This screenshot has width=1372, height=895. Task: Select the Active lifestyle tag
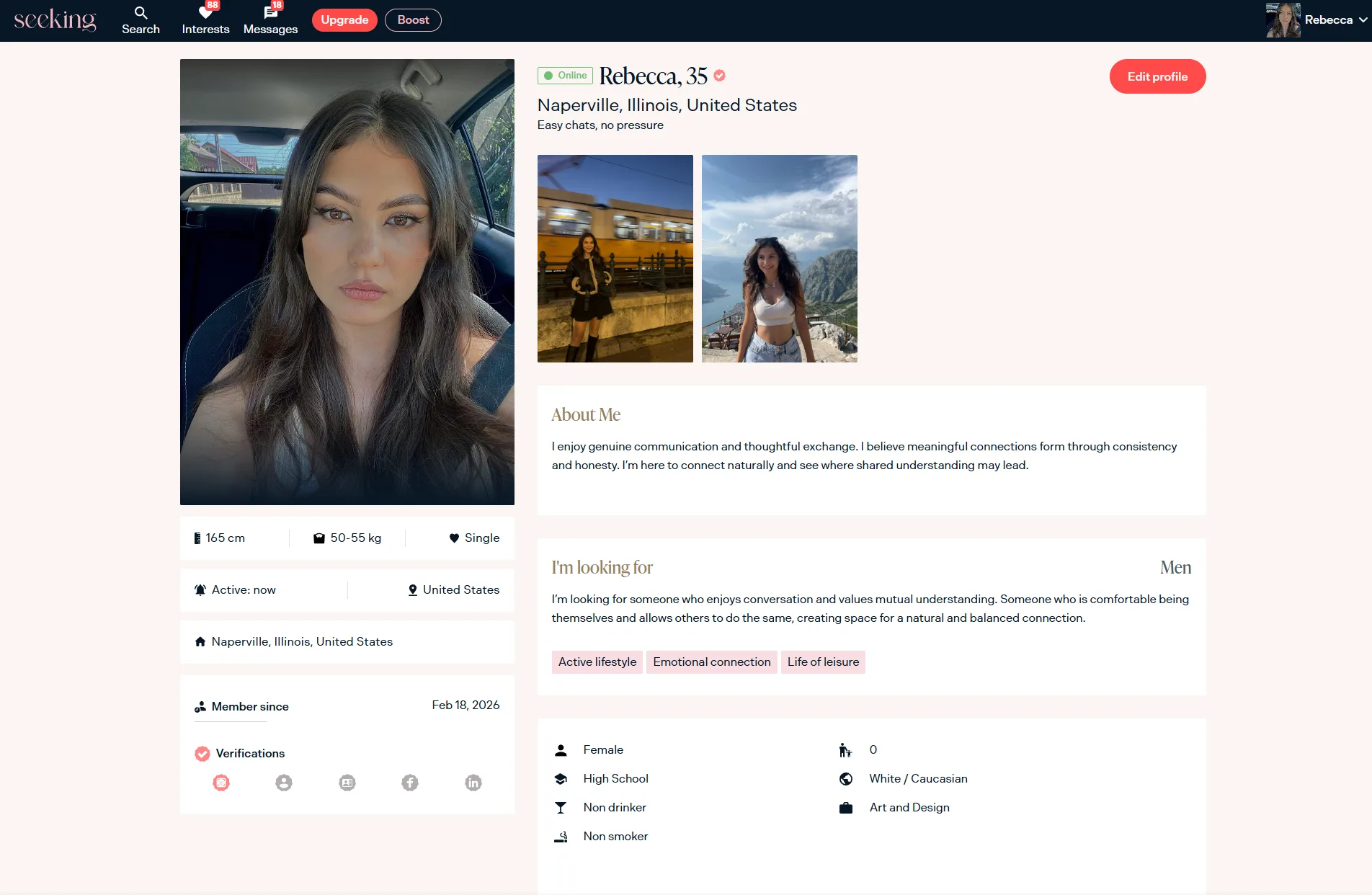[597, 662]
